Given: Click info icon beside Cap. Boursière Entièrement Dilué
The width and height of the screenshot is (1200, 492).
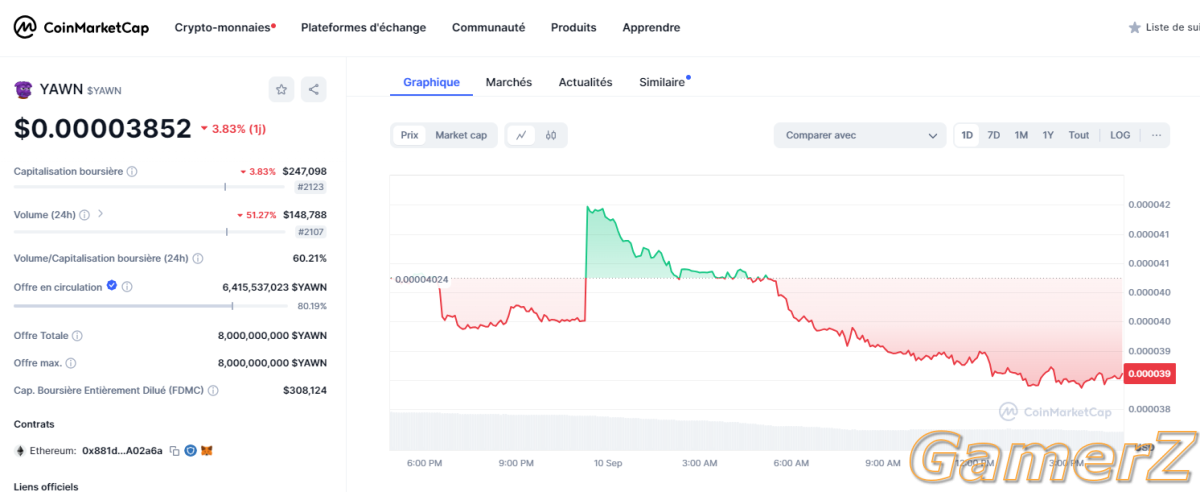Looking at the screenshot, I should pyautogui.click(x=213, y=391).
